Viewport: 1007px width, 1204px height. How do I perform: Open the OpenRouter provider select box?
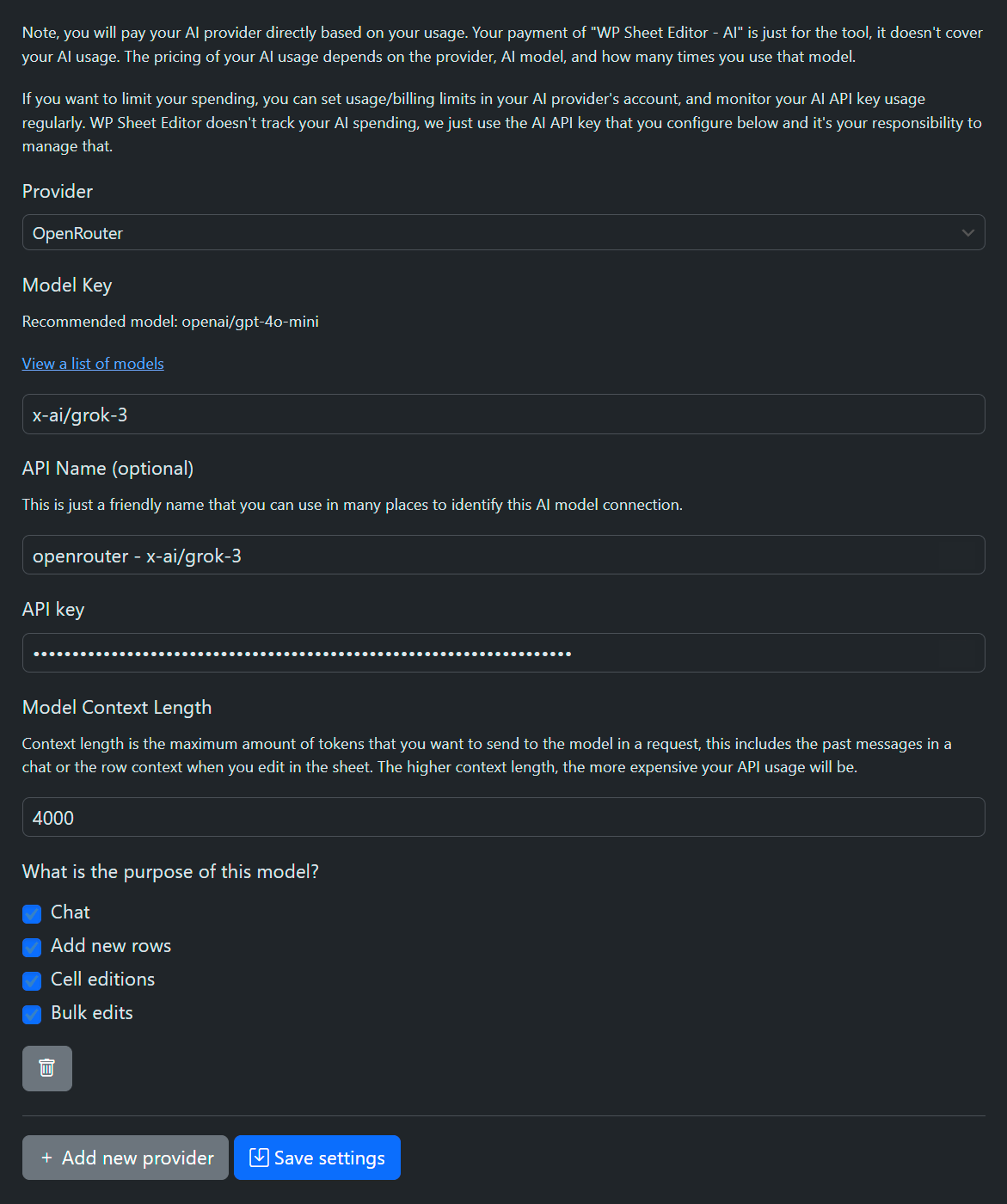[x=503, y=232]
